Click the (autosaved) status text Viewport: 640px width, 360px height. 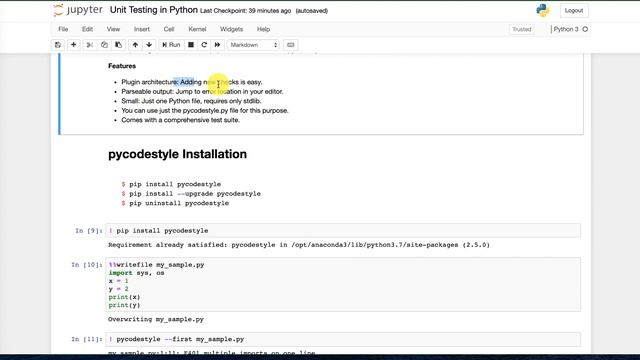tap(312, 11)
